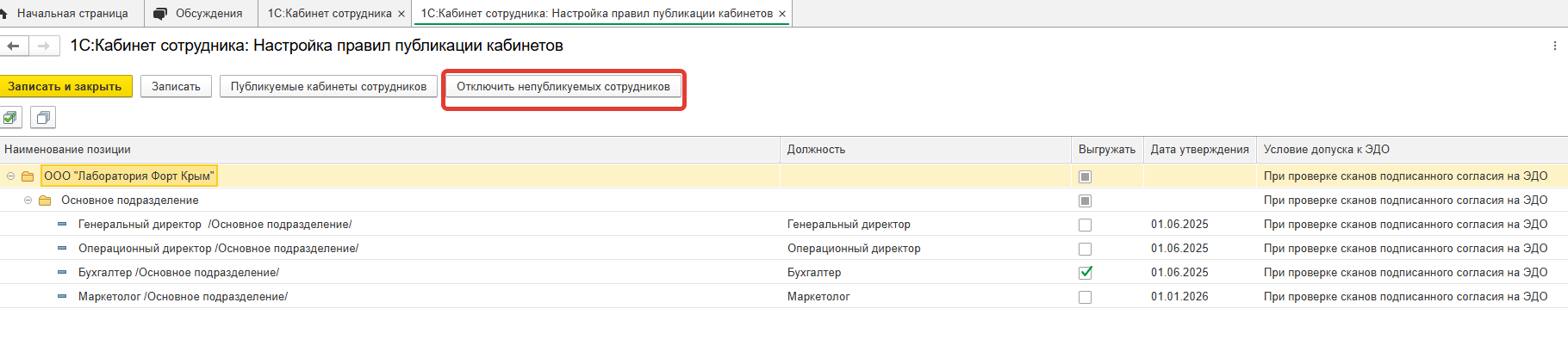Open the three-dot more options menu

pos(1554,46)
